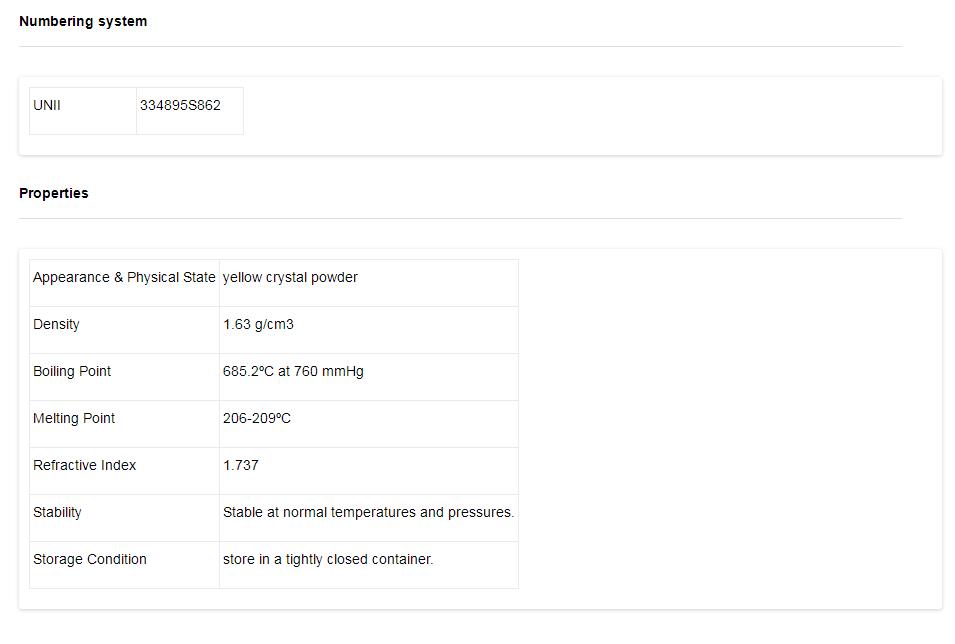Click the UNII value 334895S862
Viewport: 955px width, 644px height.
point(180,105)
